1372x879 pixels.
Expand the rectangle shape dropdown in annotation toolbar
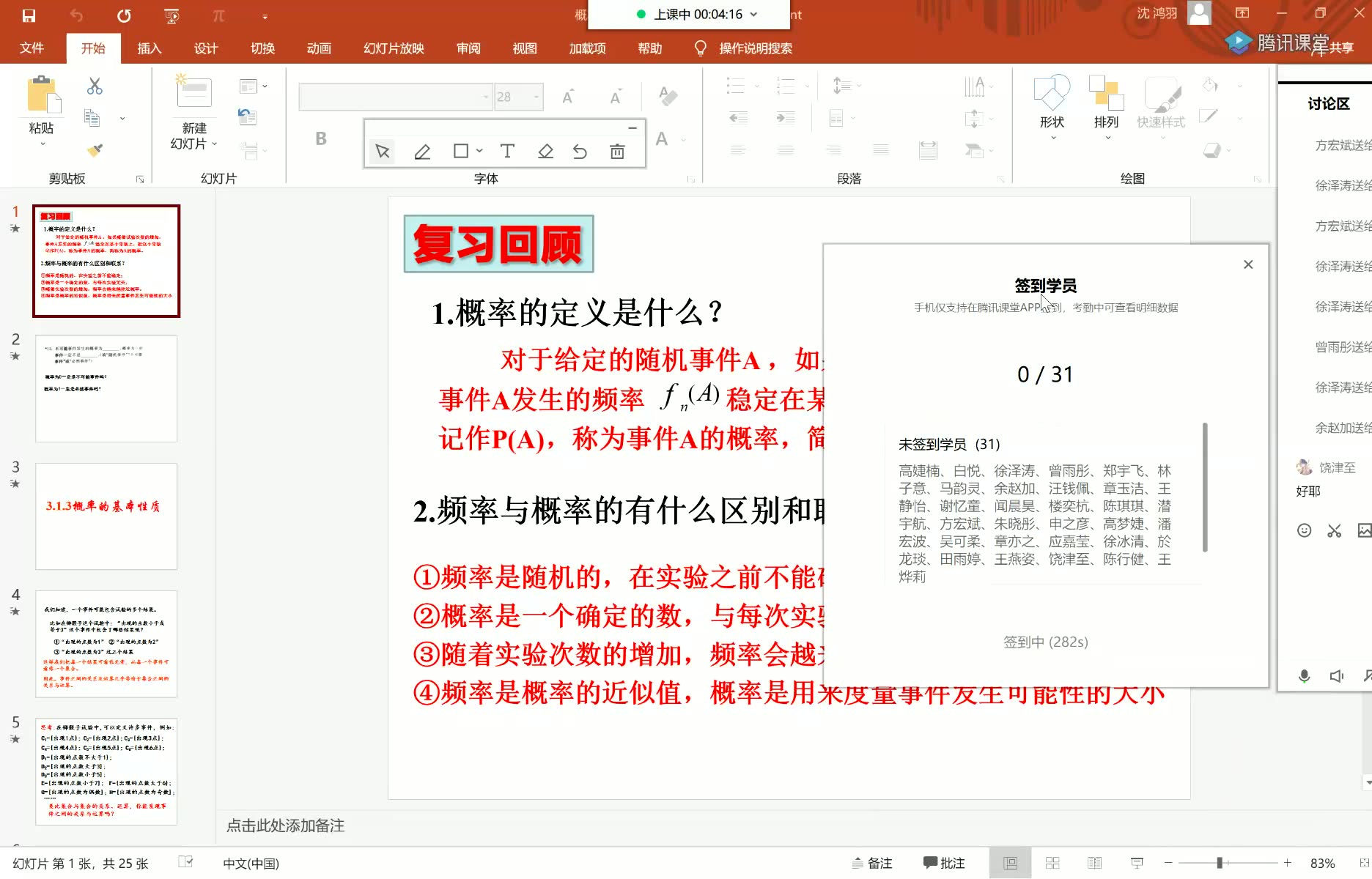coord(479,151)
